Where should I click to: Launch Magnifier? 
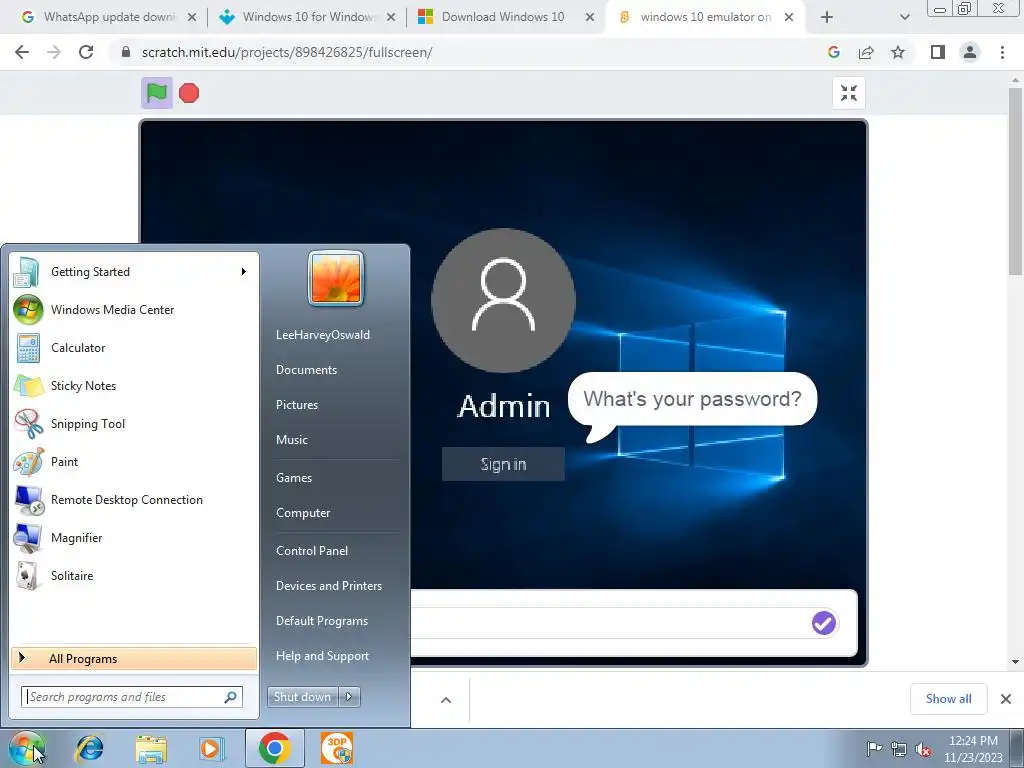click(x=135, y=537)
